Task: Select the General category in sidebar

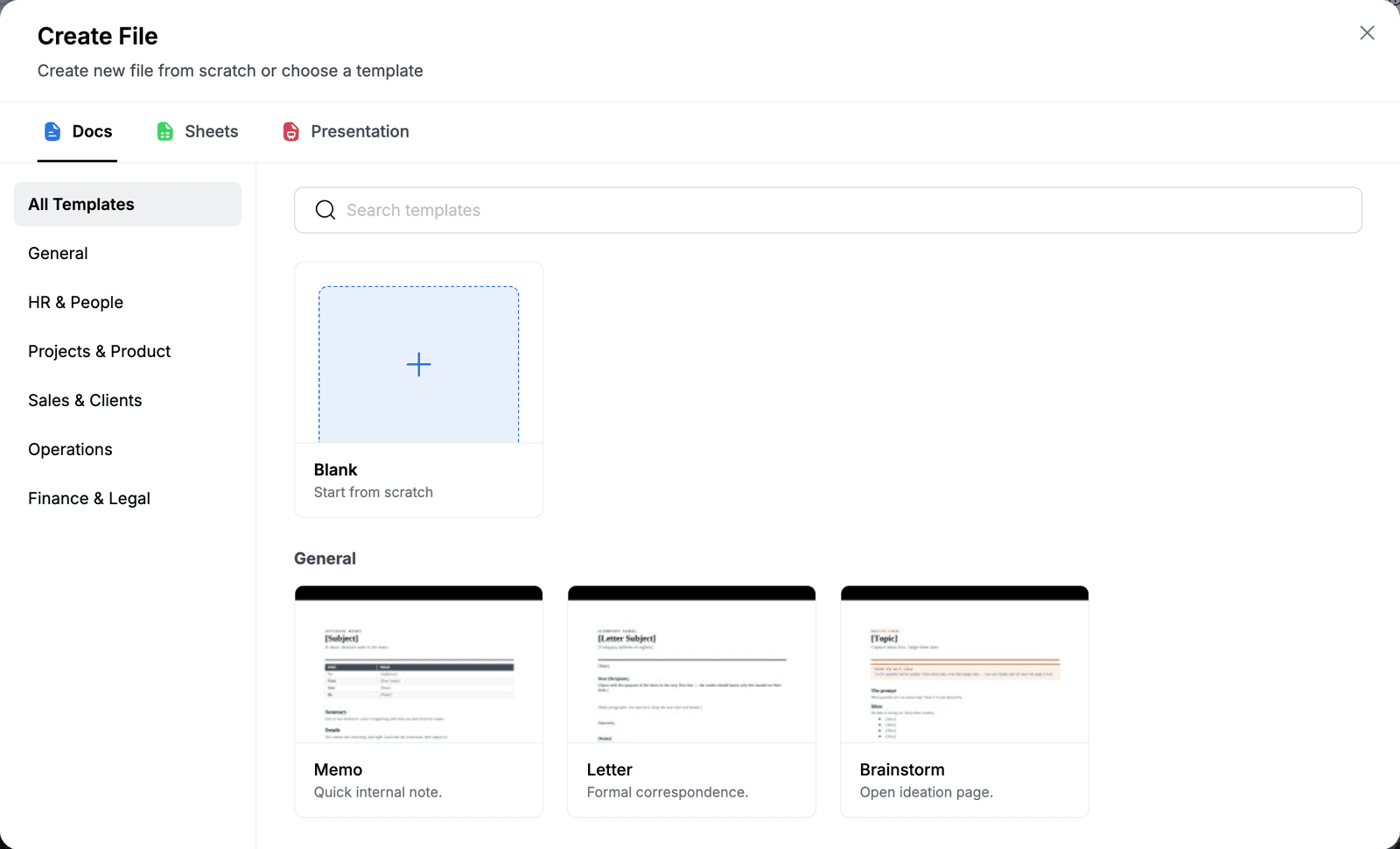Action: pyautogui.click(x=128, y=253)
